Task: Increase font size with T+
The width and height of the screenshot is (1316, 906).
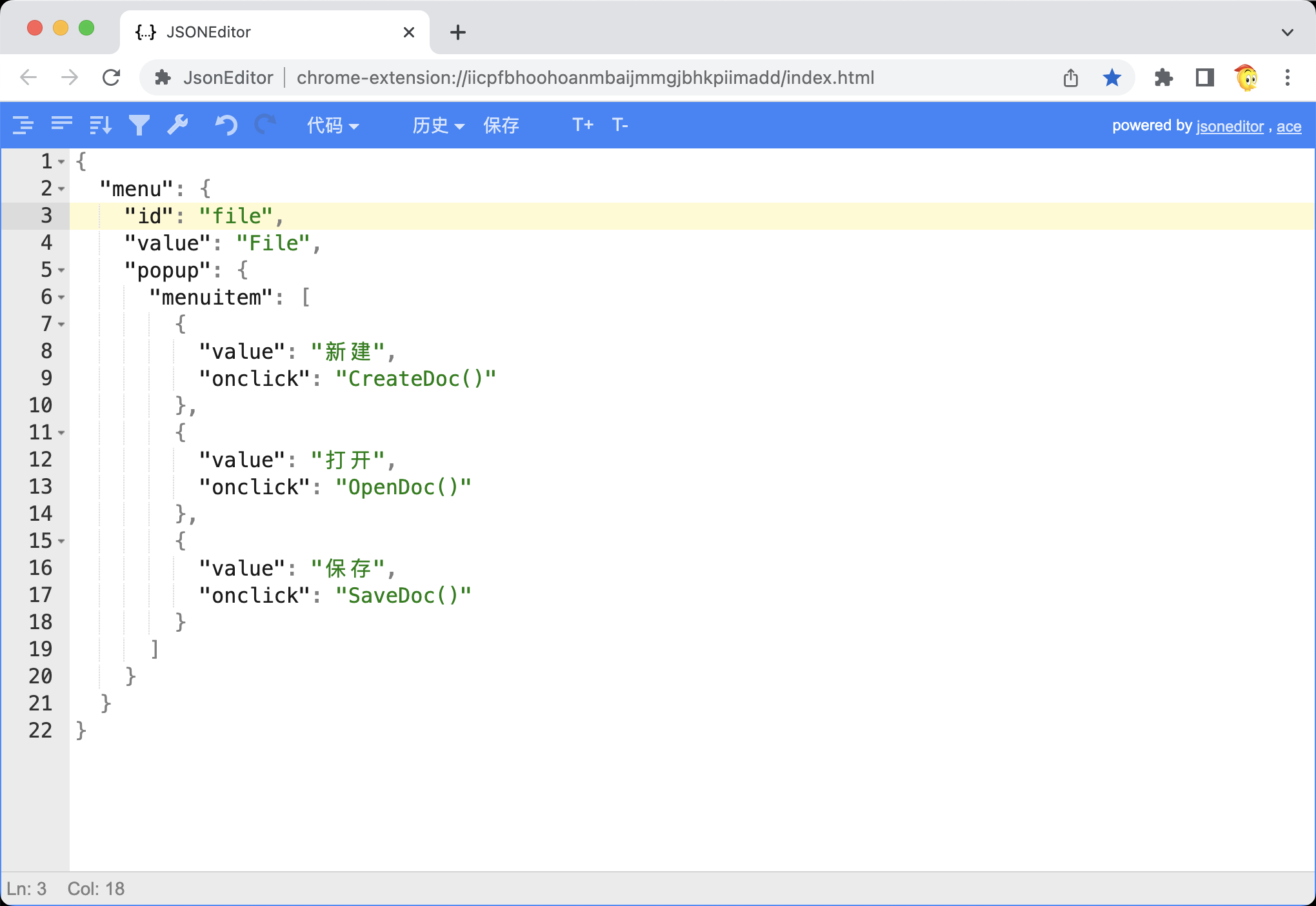Action: (583, 125)
